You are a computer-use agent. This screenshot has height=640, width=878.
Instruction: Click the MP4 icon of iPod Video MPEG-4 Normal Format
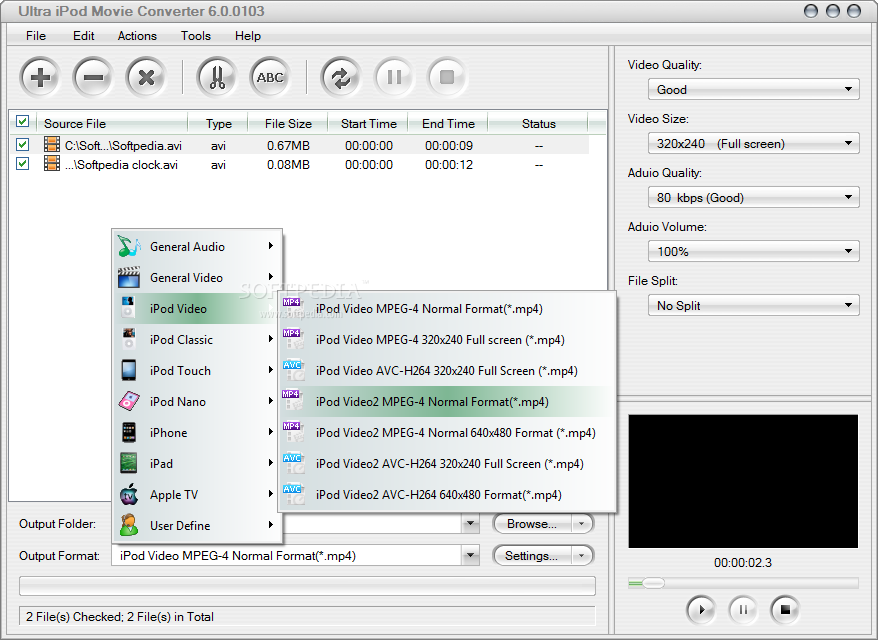pyautogui.click(x=293, y=308)
